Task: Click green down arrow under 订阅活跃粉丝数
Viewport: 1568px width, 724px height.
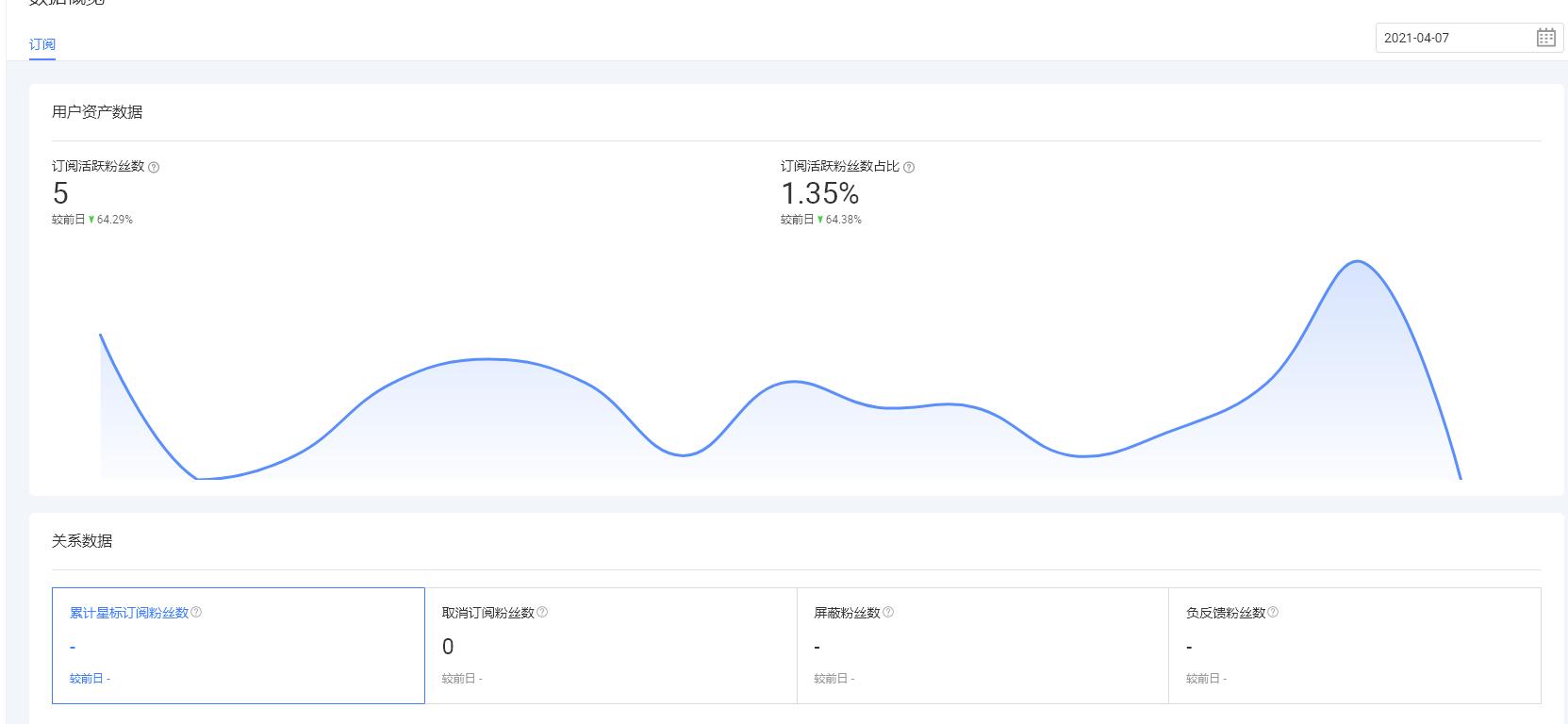Action: (x=91, y=220)
